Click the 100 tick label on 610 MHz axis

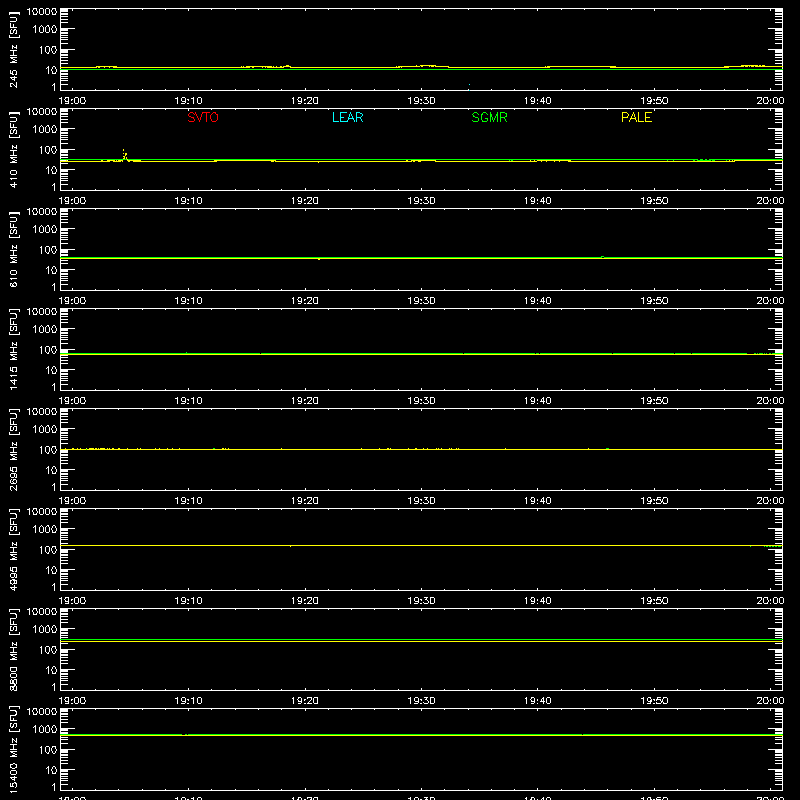[48, 249]
